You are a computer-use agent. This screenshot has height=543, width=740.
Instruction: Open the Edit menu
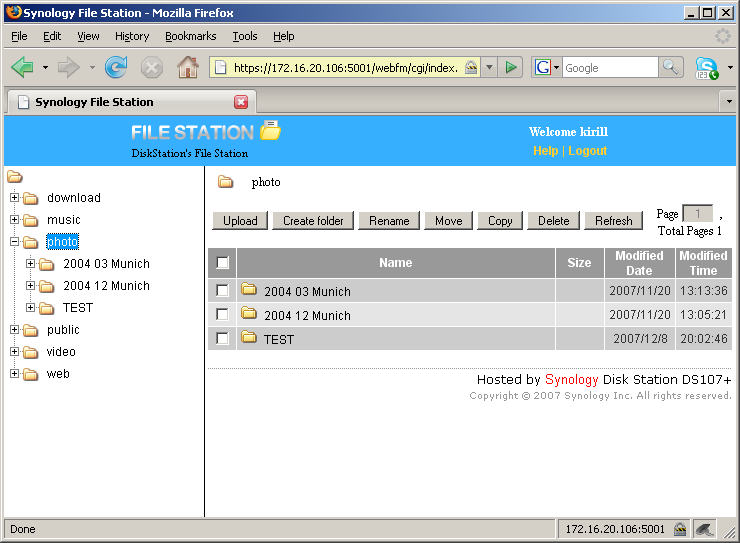point(52,36)
